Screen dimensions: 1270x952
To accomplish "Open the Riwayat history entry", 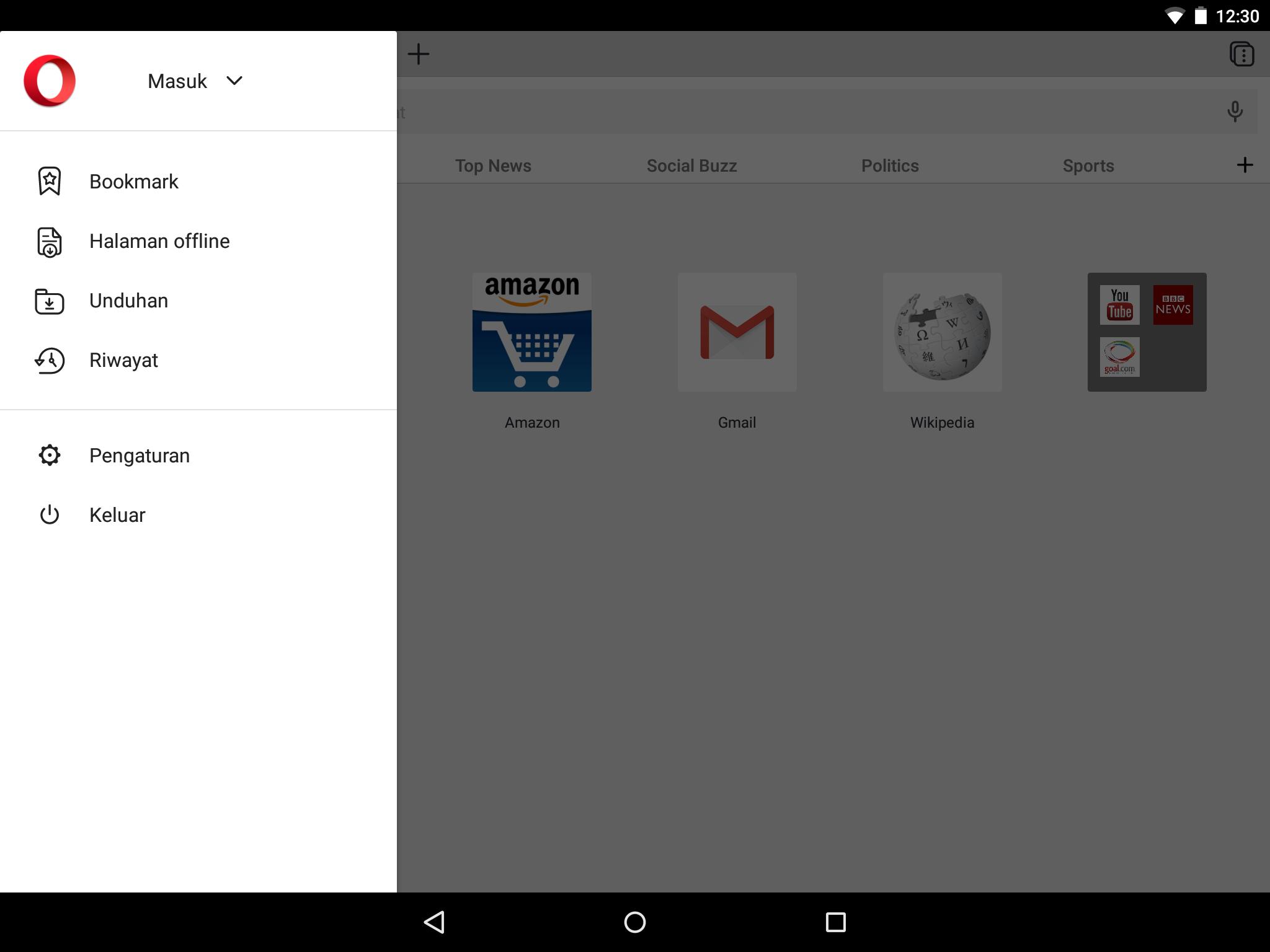I will coord(198,360).
